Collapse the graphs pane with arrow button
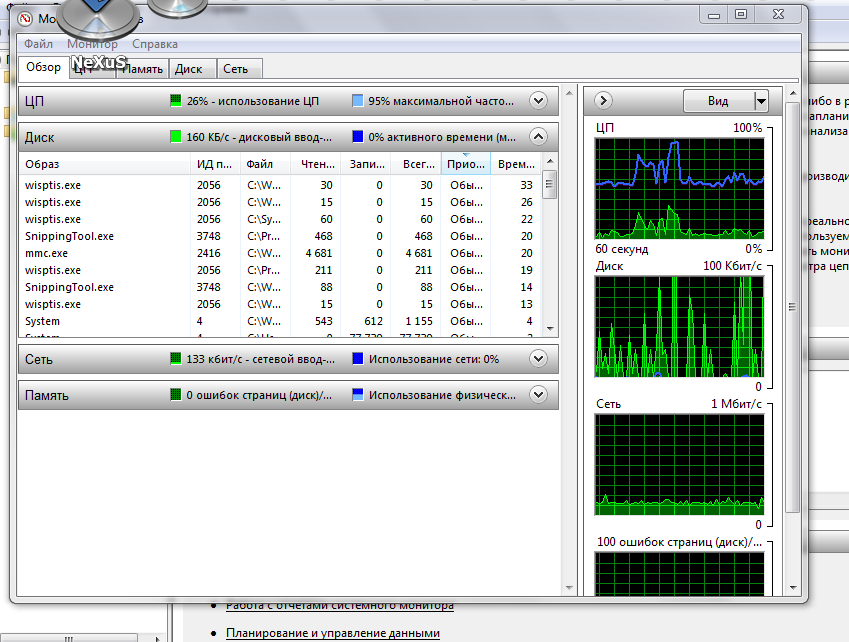The height and width of the screenshot is (642, 849). 603,101
